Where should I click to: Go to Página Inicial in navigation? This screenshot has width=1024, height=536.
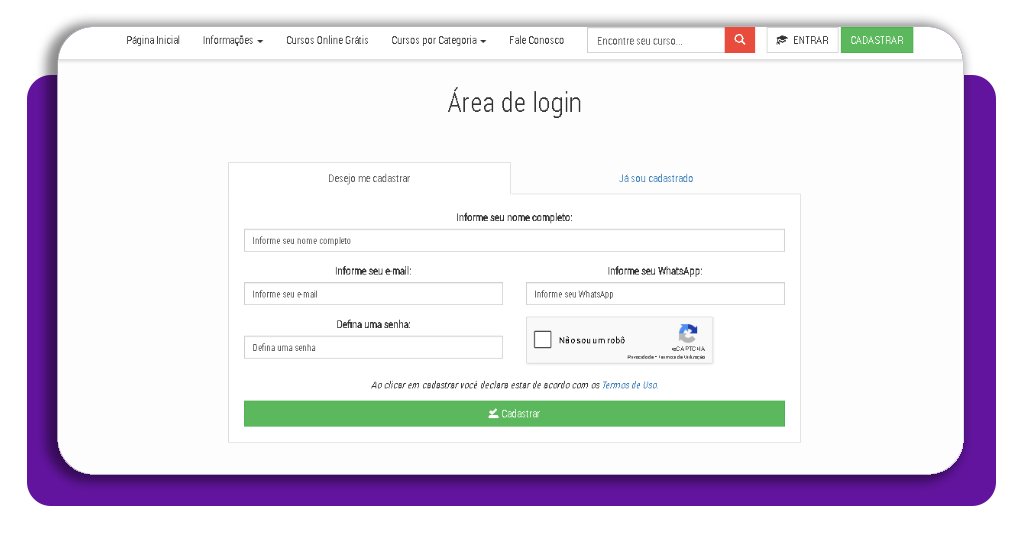pos(153,41)
